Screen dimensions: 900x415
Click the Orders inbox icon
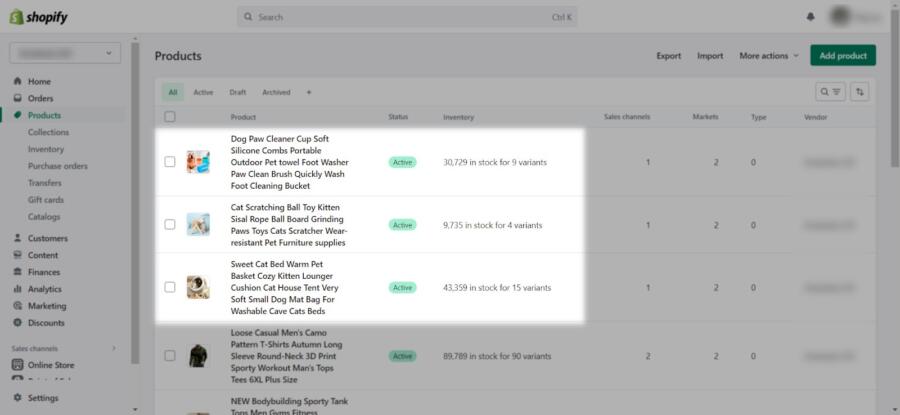18,98
